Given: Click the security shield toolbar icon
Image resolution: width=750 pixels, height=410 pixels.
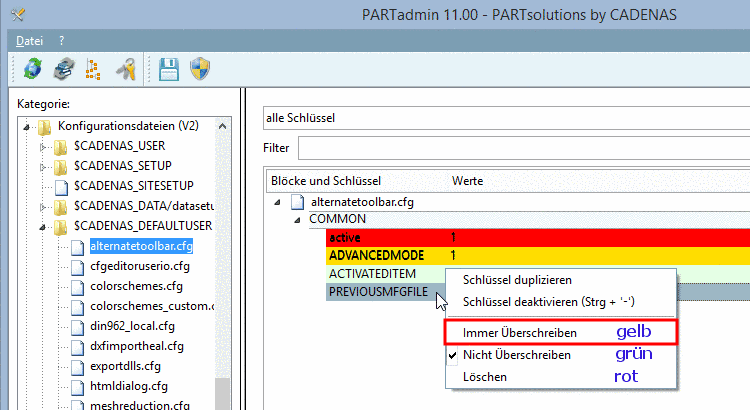Looking at the screenshot, I should (200, 69).
